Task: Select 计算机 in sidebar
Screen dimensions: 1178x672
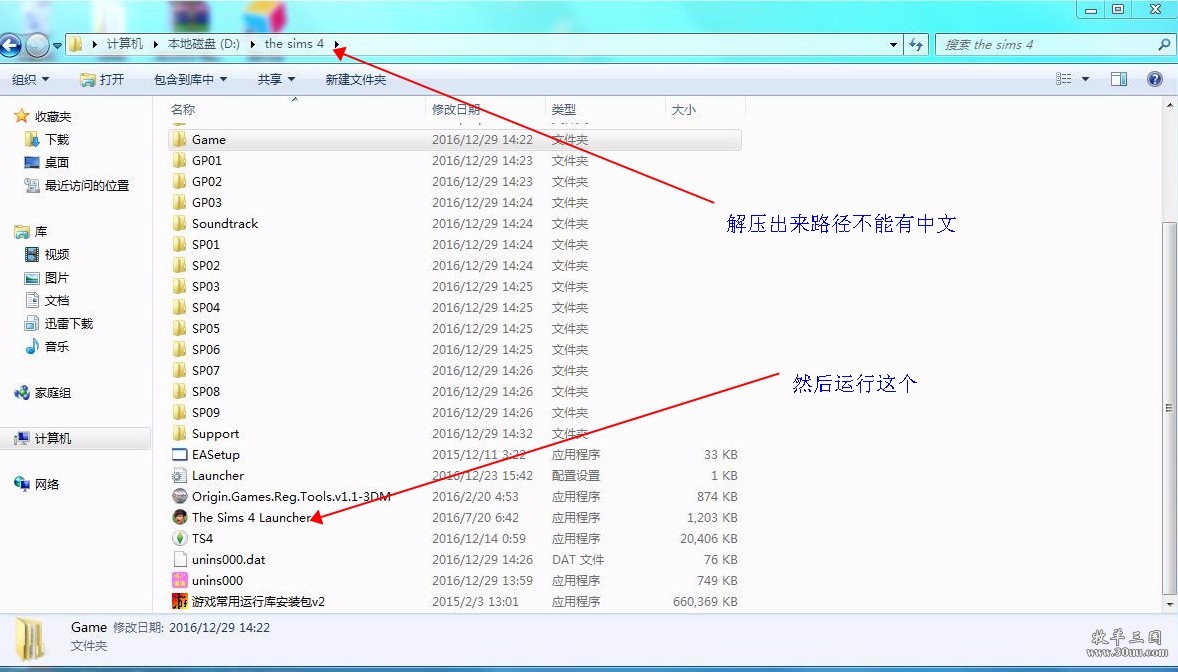Action: pos(53,439)
